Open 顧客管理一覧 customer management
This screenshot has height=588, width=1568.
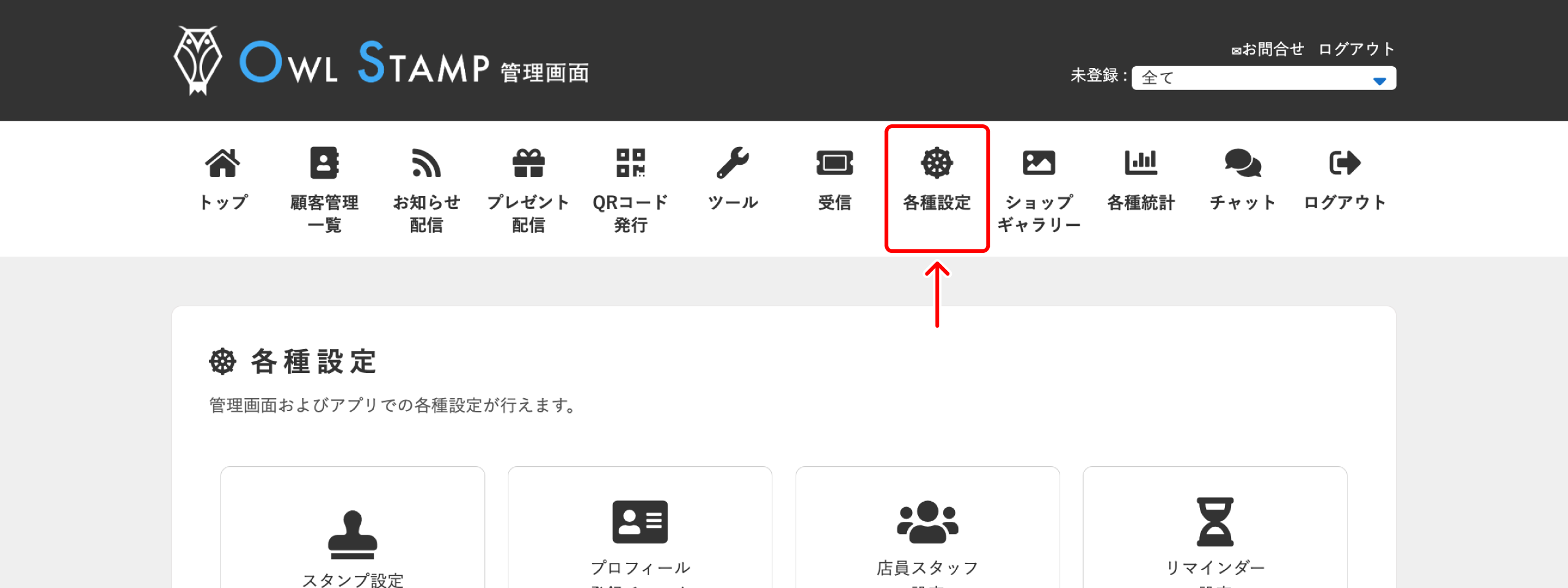pyautogui.click(x=324, y=184)
